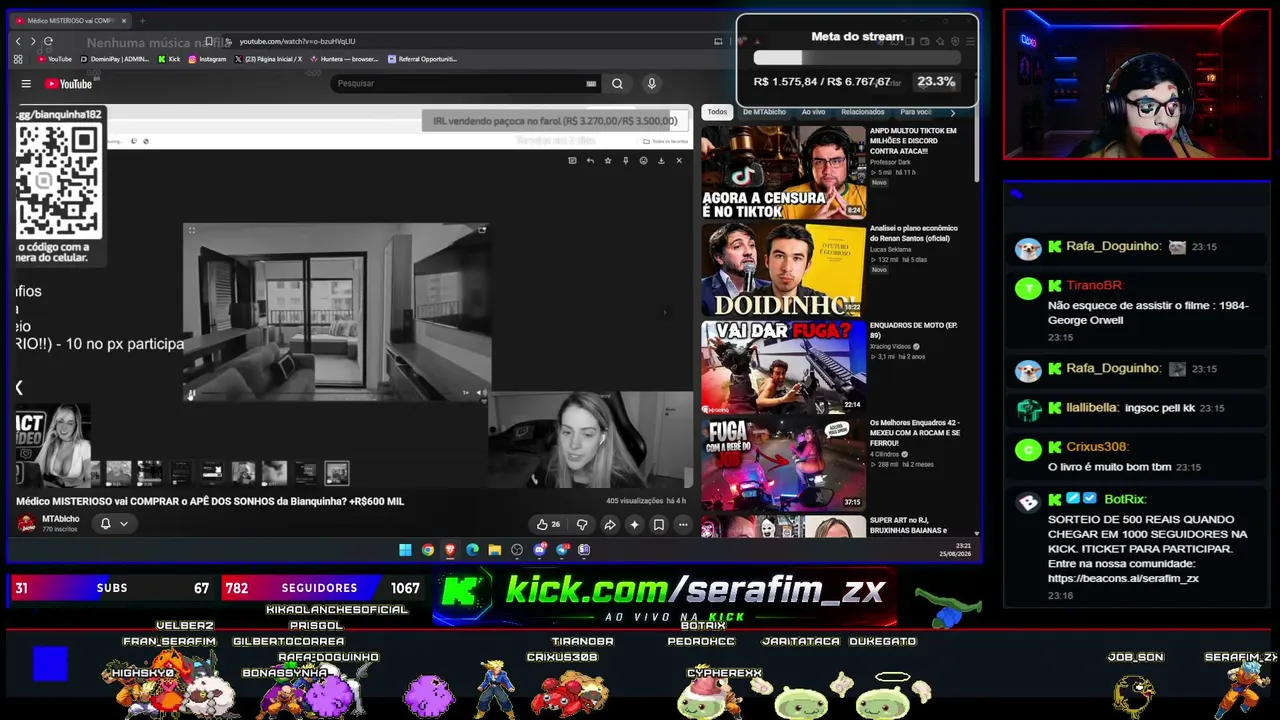Open the notification bell subscription dropdown
The height and width of the screenshot is (720, 1280).
pos(114,523)
